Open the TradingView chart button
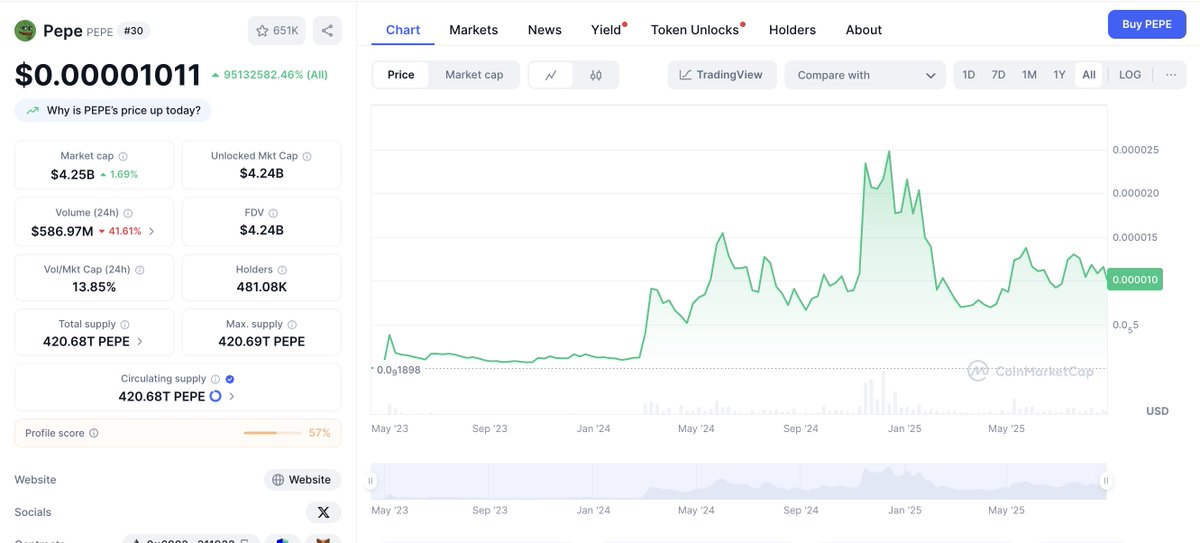Screen dimensions: 1200x543 (x=722, y=75)
